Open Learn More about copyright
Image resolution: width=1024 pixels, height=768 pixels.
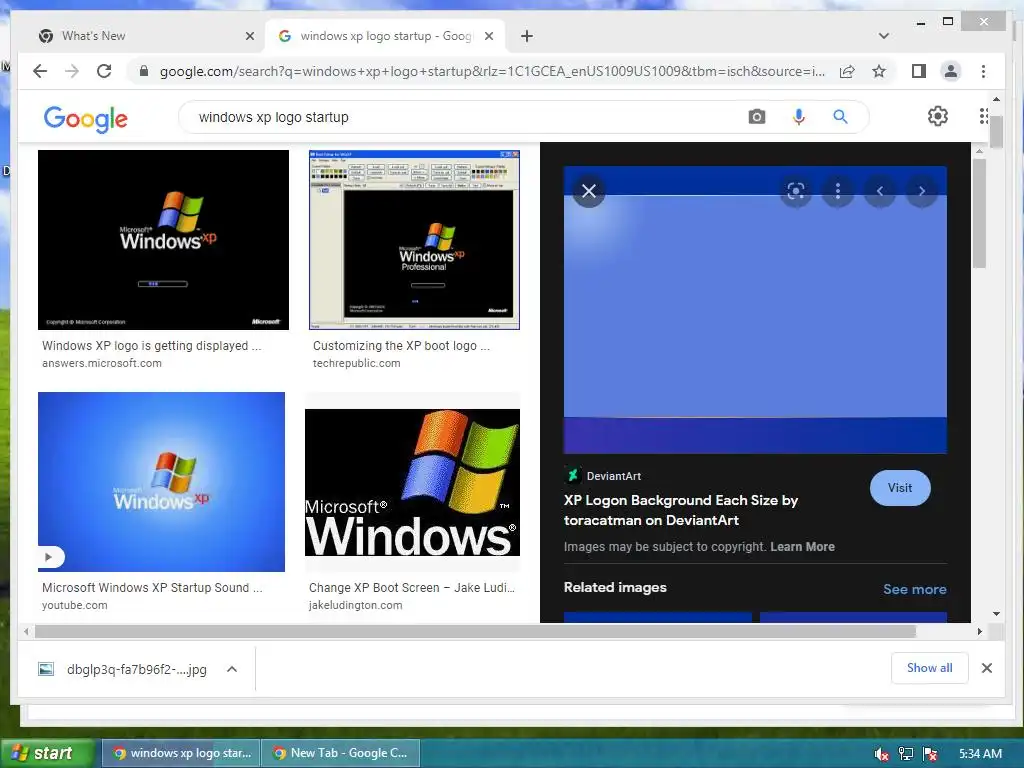(x=802, y=547)
